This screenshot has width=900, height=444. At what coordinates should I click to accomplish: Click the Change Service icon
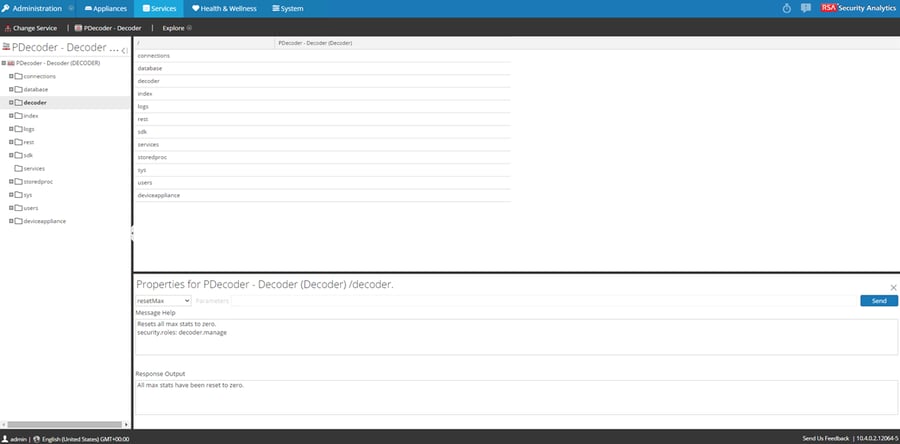coord(7,28)
